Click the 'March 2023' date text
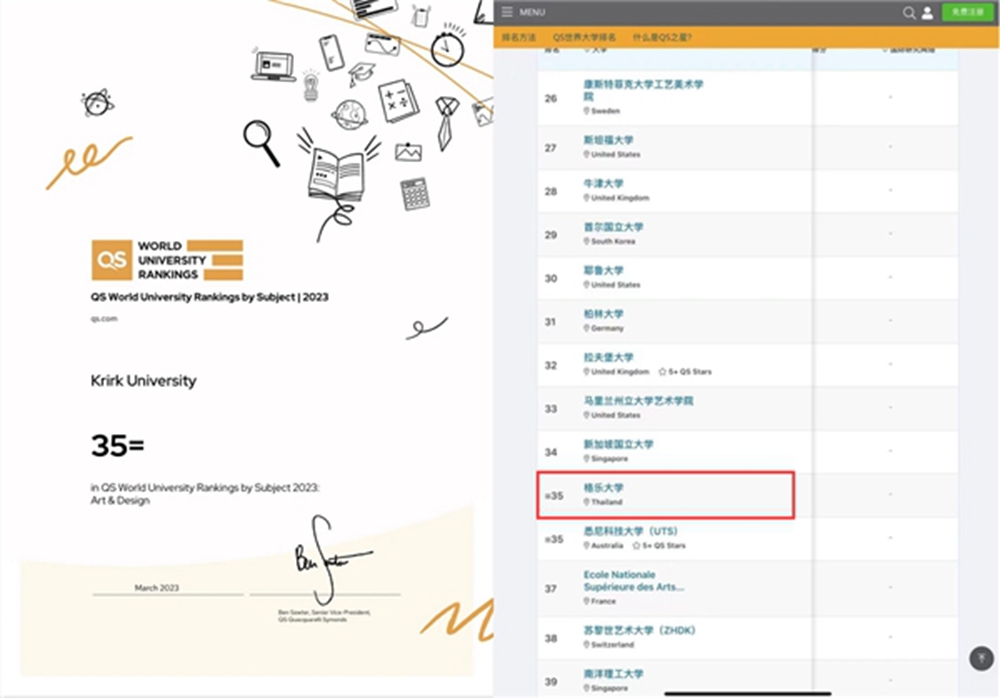This screenshot has height=698, width=1000. pos(157,588)
